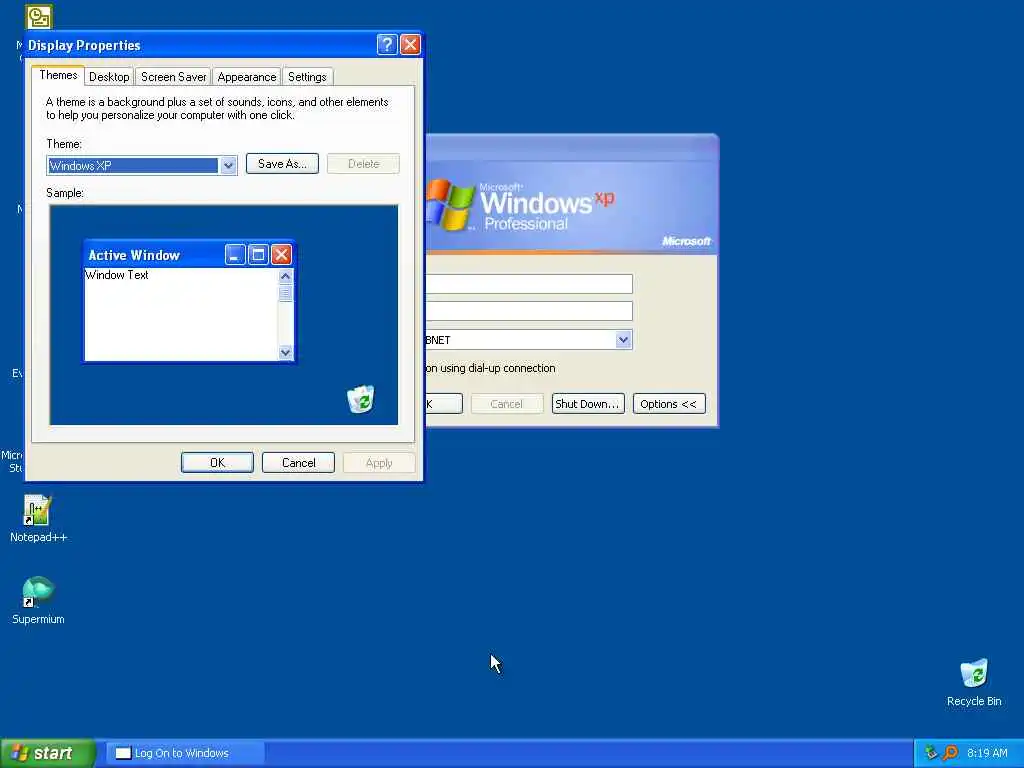Click the 8:19 AM taskbar clock
Image resolution: width=1024 pixels, height=768 pixels.
[x=987, y=753]
